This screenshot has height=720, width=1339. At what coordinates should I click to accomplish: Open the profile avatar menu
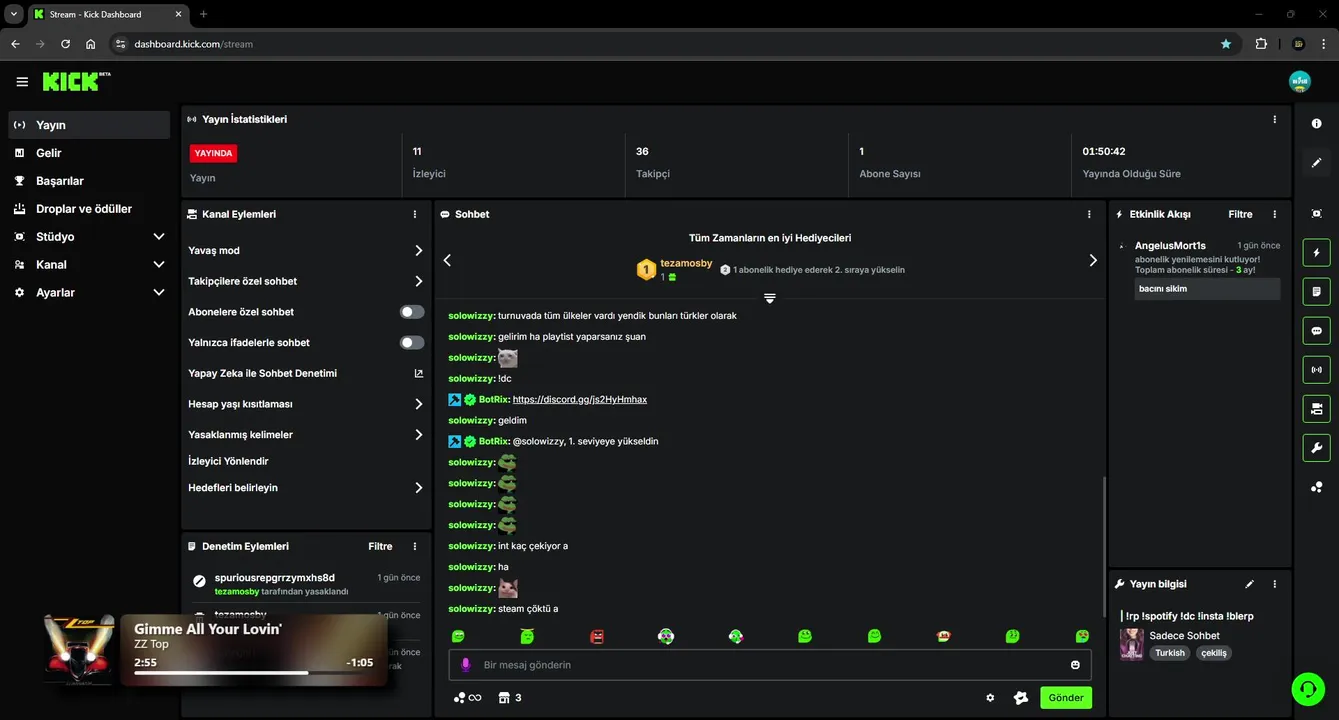(1299, 81)
